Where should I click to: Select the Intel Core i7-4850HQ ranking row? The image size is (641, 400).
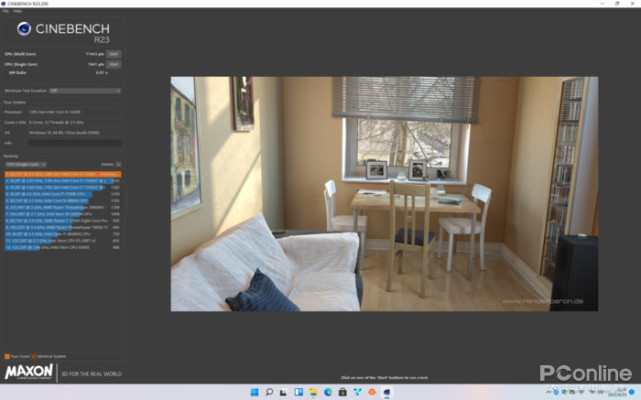point(63,234)
